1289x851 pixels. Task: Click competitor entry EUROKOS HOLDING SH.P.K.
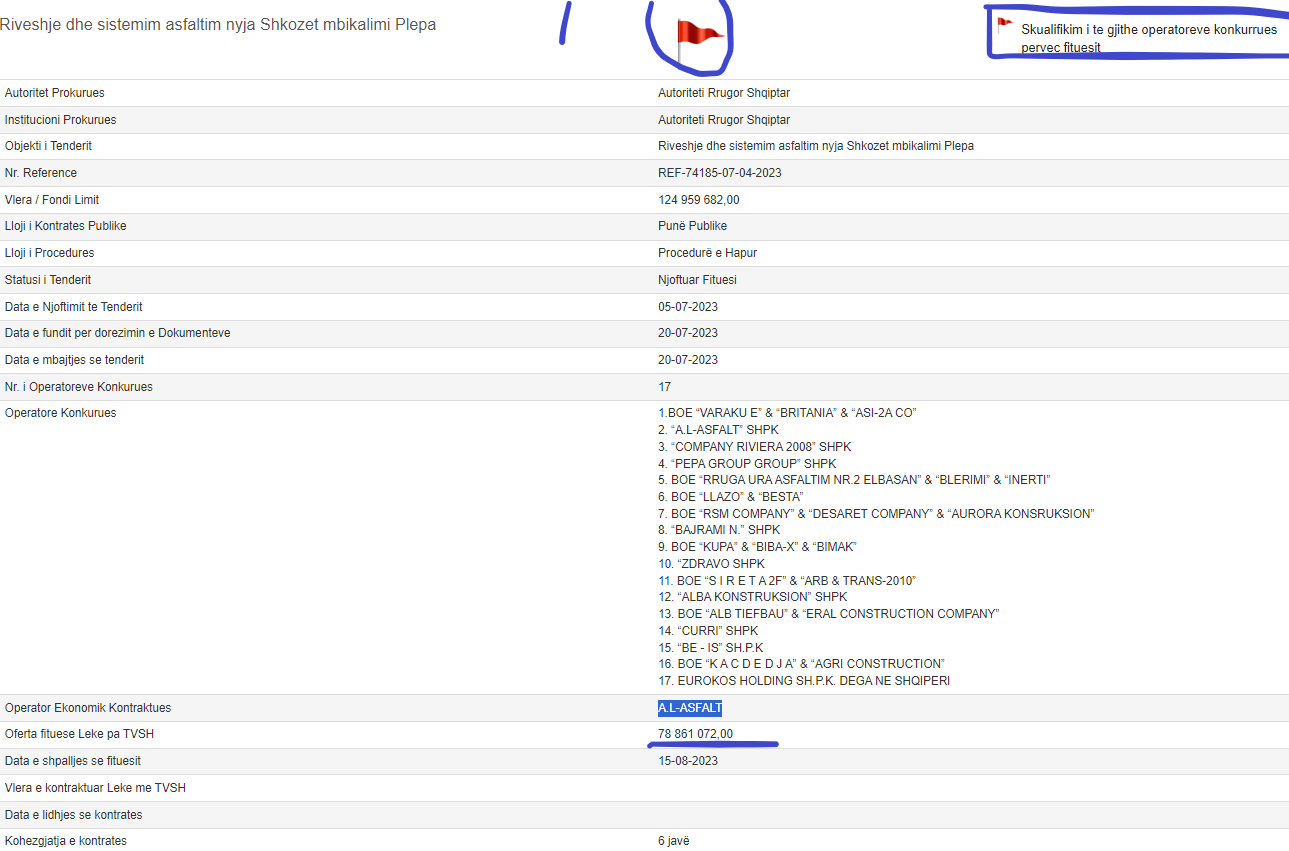[x=803, y=681]
